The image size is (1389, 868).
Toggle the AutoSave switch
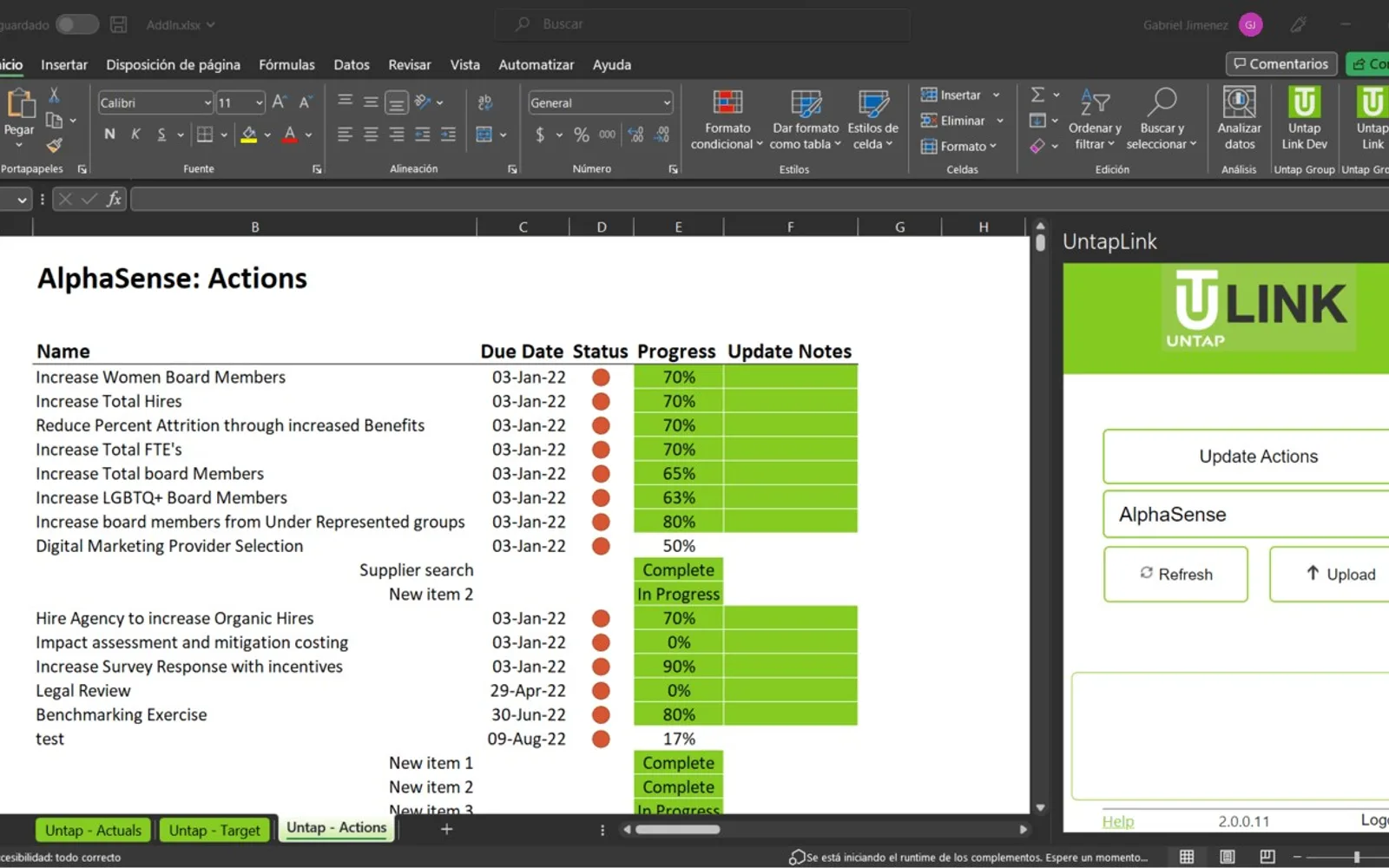pyautogui.click(x=77, y=24)
